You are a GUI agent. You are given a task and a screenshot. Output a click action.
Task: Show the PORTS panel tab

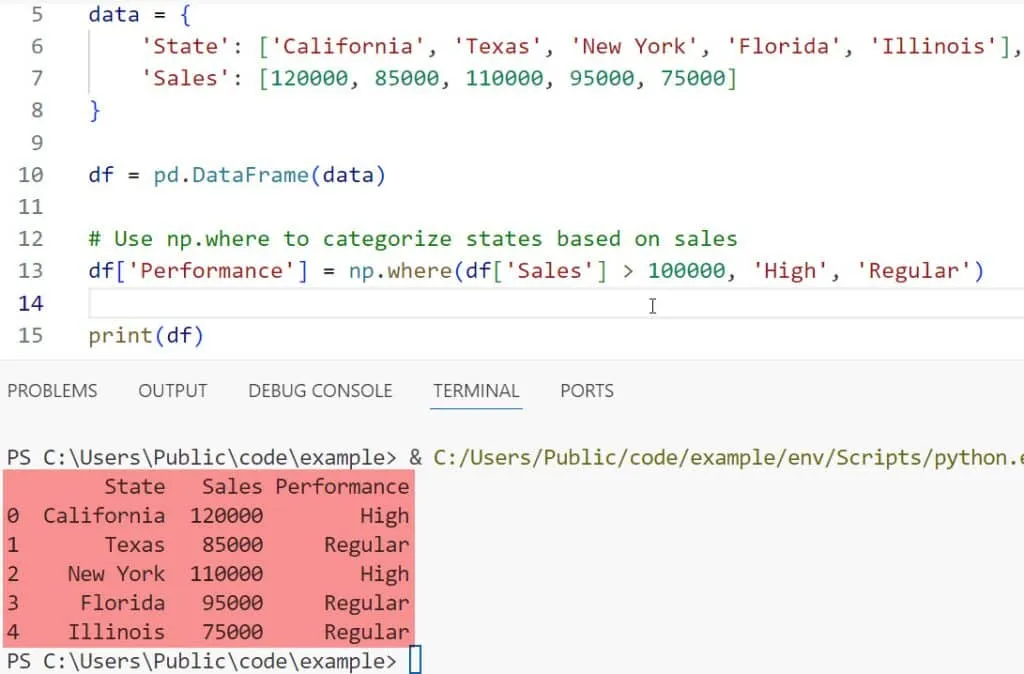point(587,391)
